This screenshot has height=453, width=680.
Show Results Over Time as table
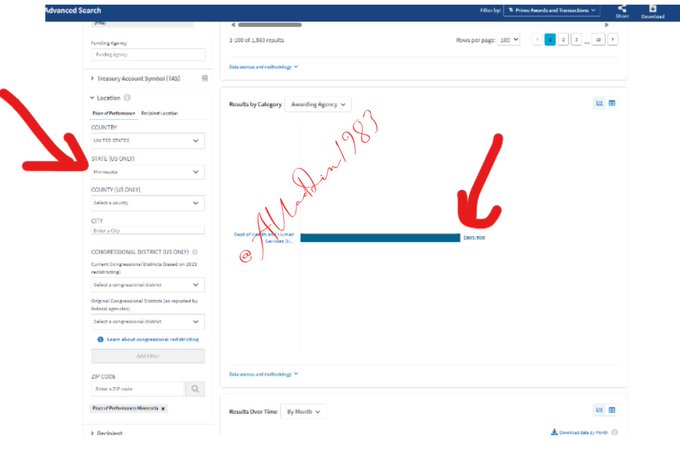click(612, 410)
